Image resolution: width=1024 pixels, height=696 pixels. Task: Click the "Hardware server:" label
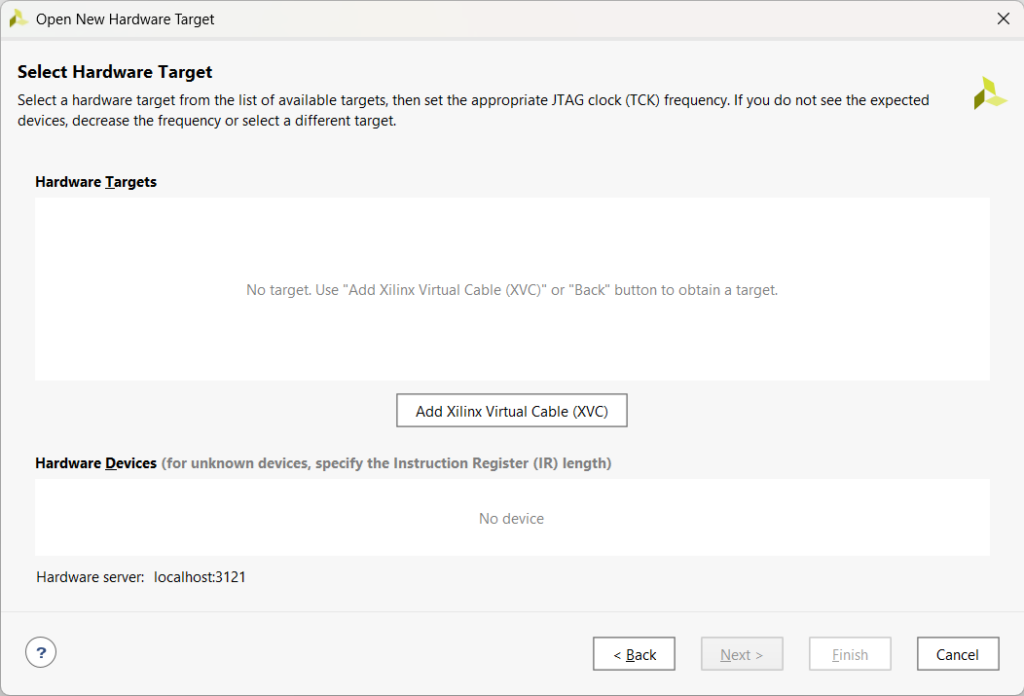point(90,577)
